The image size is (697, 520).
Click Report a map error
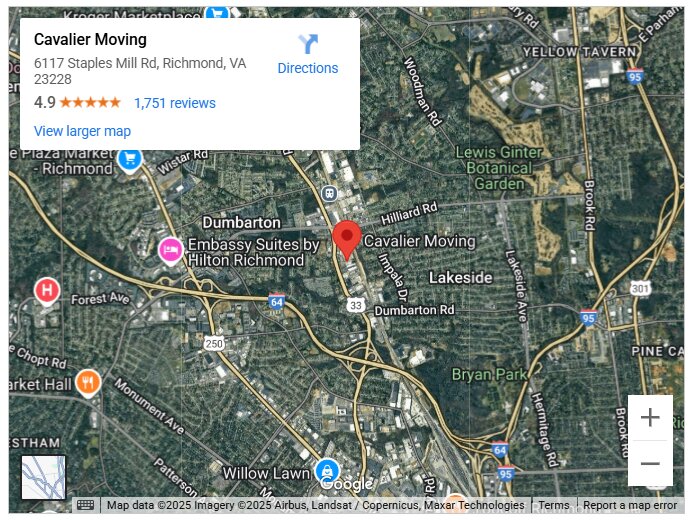(x=630, y=505)
